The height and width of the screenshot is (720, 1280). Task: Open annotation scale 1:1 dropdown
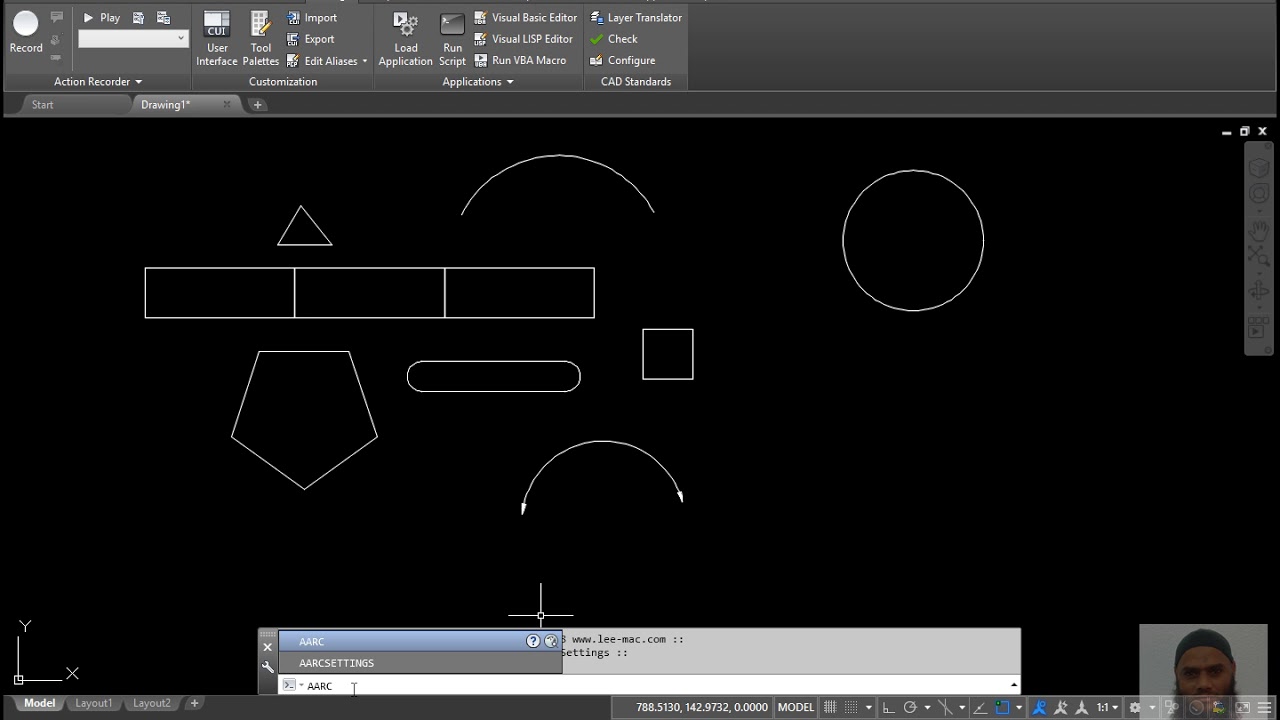[x=1107, y=707]
